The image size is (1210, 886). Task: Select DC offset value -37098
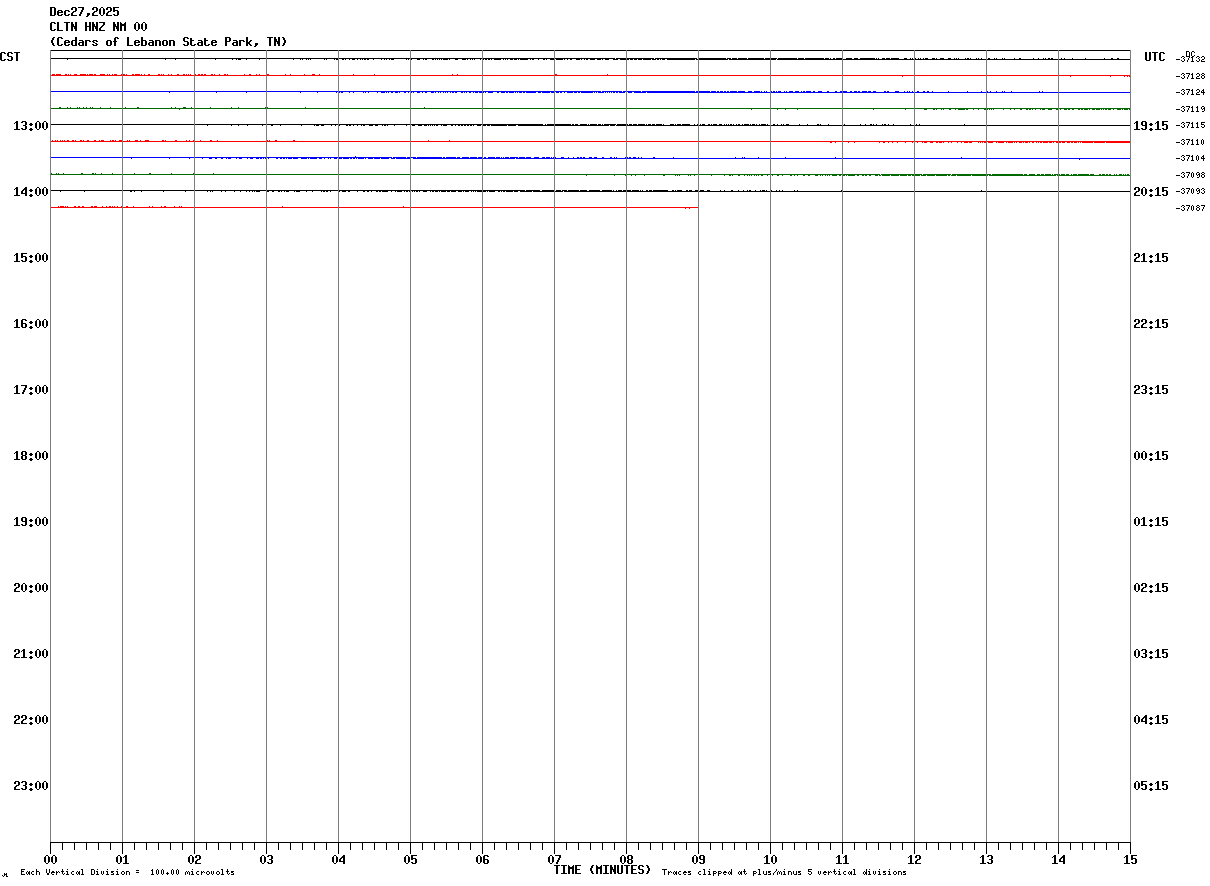coord(1191,175)
